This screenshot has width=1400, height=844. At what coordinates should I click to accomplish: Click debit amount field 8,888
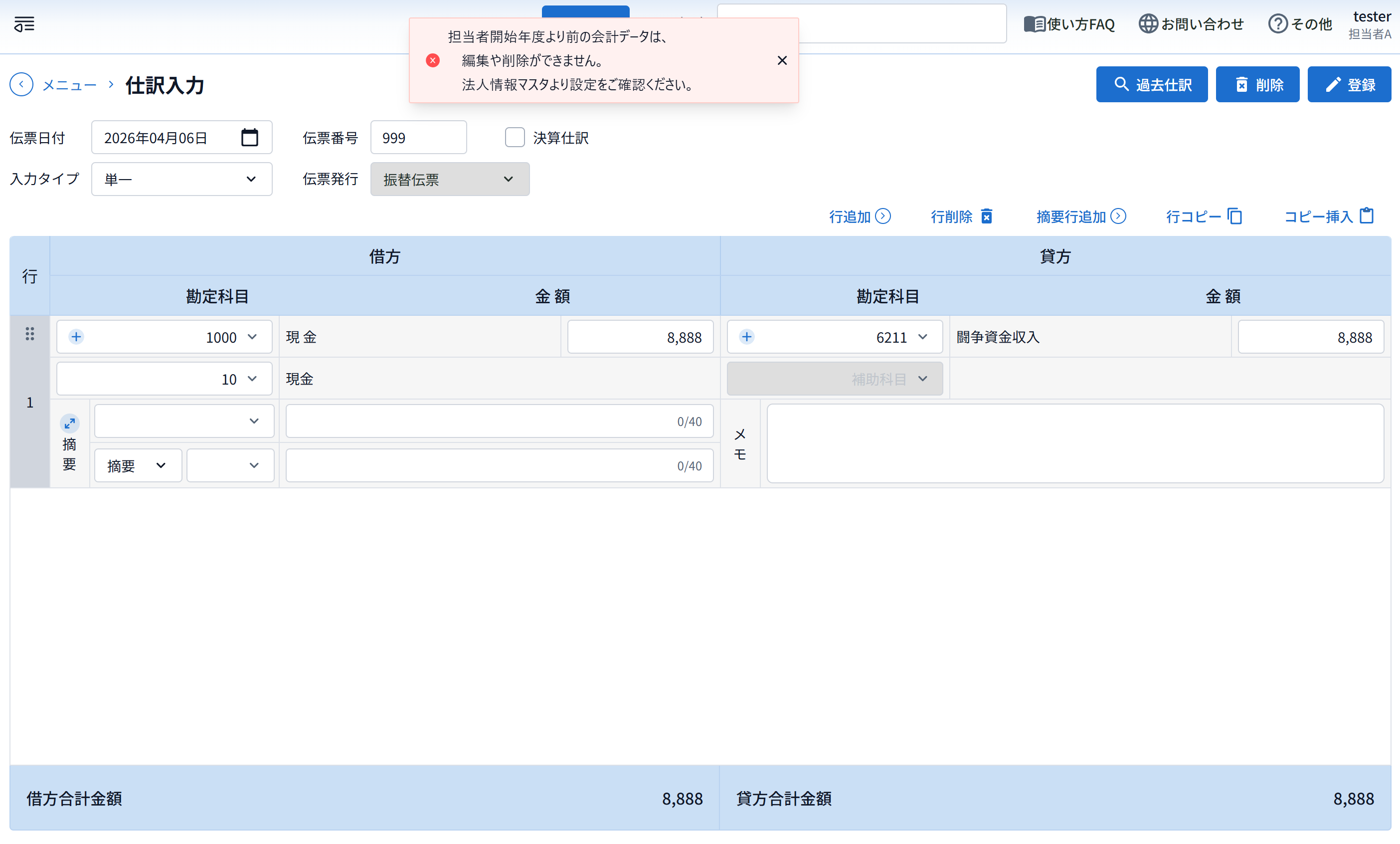pyautogui.click(x=640, y=337)
